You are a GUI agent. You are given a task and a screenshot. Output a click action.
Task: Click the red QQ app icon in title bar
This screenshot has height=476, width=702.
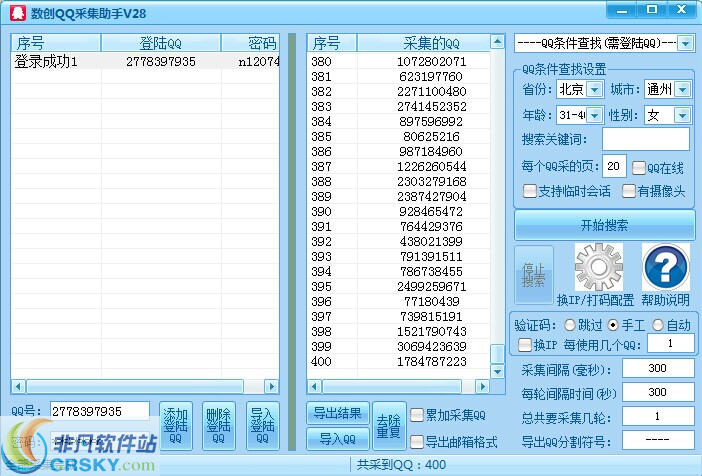pyautogui.click(x=18, y=13)
